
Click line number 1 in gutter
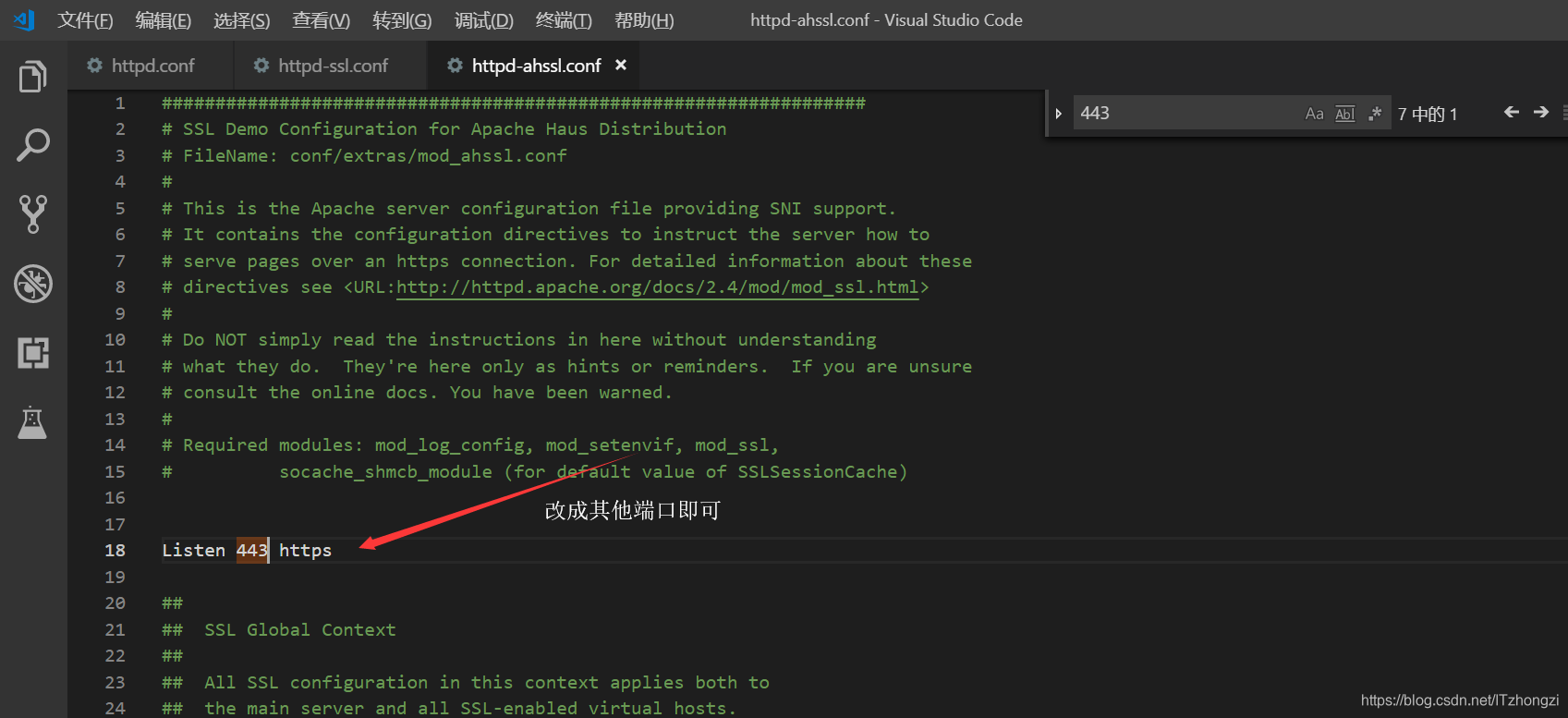coord(120,103)
